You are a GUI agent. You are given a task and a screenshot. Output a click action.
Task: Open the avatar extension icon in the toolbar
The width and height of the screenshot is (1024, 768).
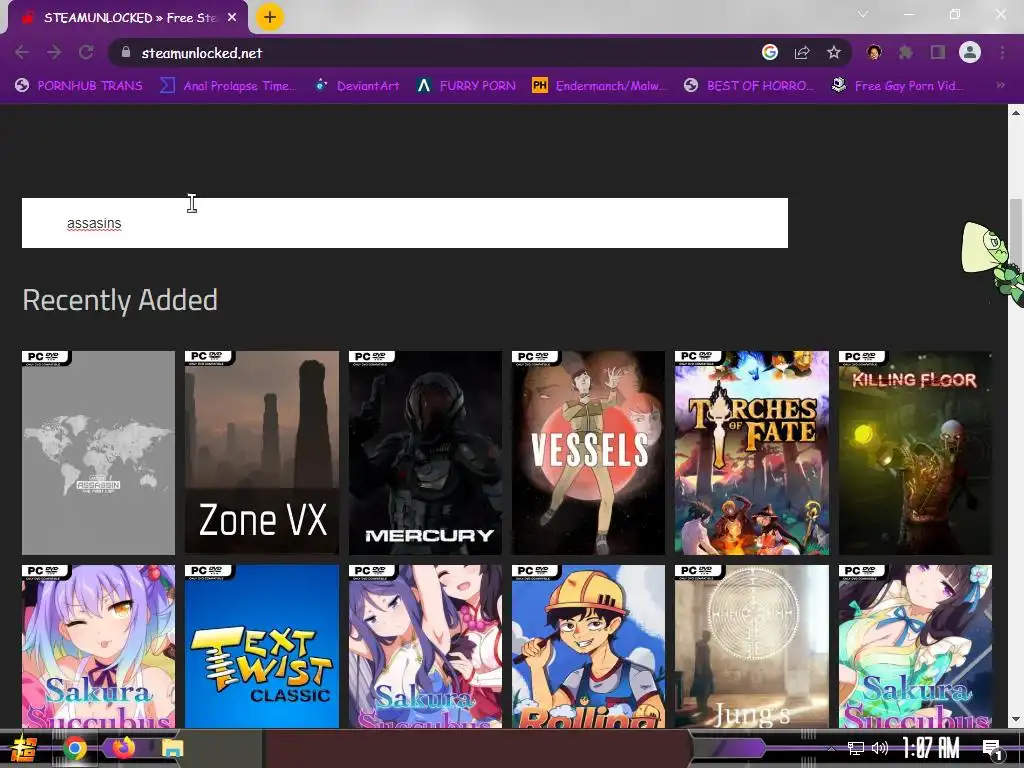point(874,52)
